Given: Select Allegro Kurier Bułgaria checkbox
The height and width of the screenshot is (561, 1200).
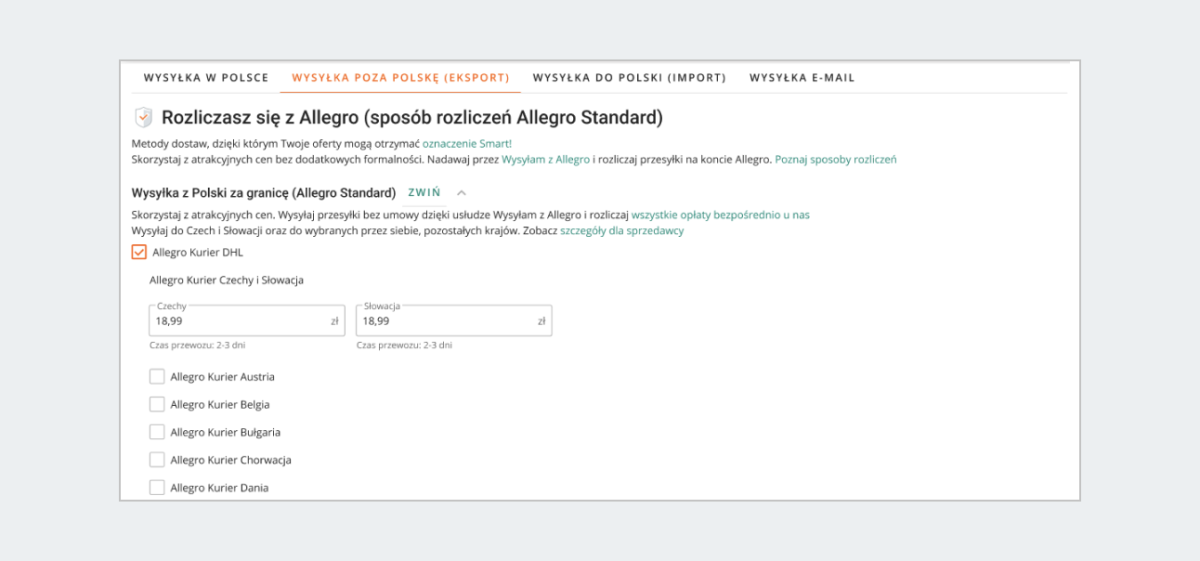Looking at the screenshot, I should coord(157,432).
